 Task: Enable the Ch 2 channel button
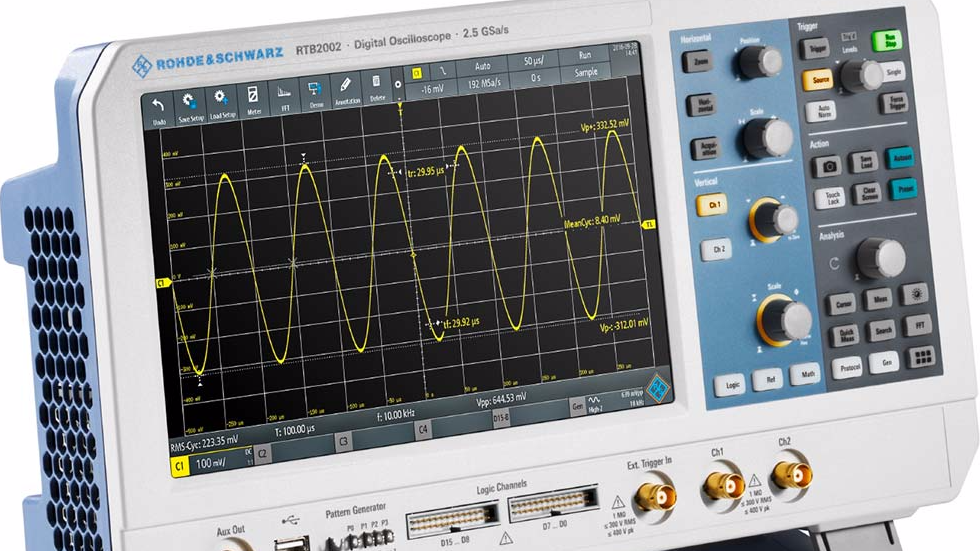click(x=715, y=250)
